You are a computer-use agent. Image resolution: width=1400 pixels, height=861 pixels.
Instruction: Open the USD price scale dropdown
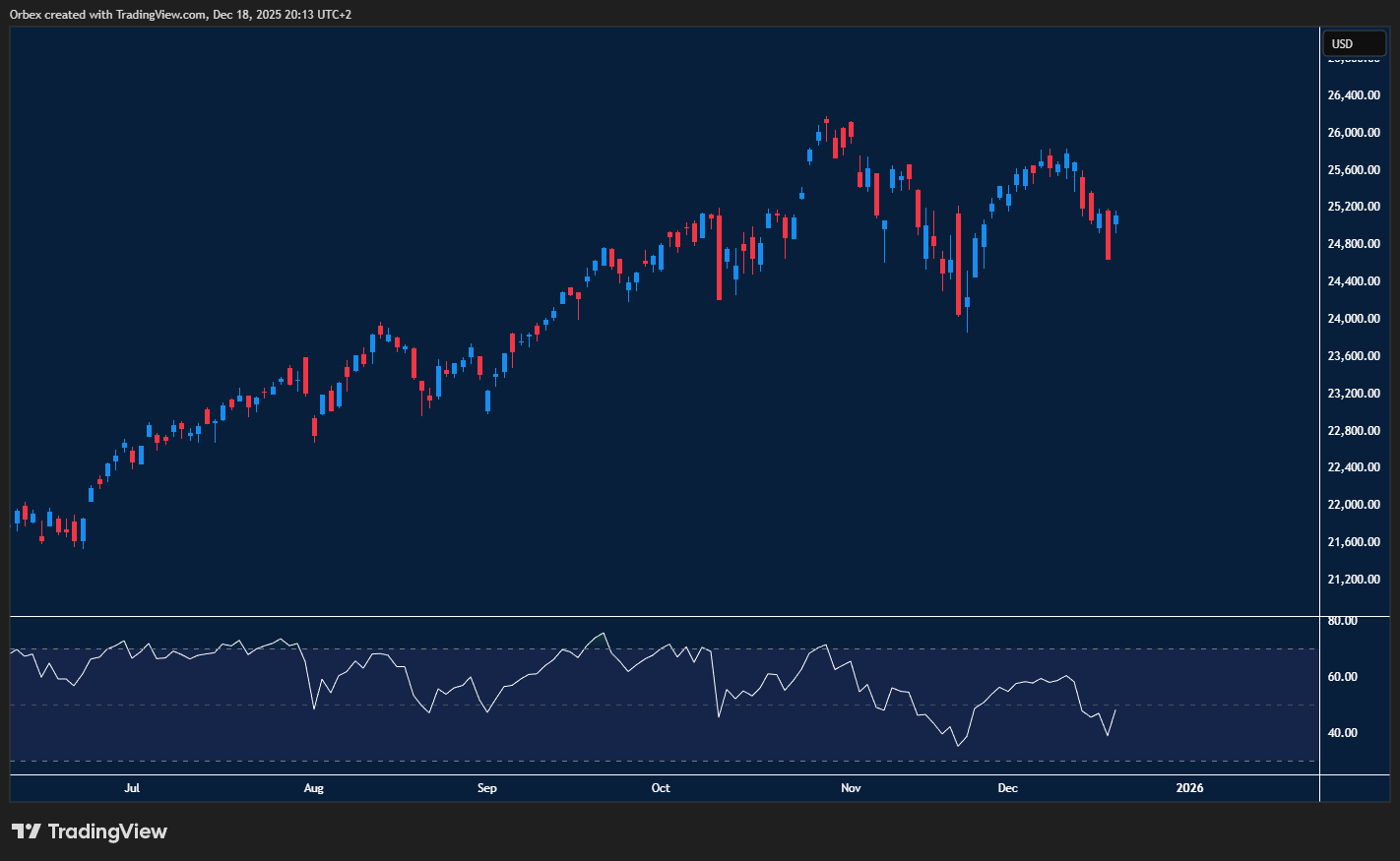[1354, 42]
